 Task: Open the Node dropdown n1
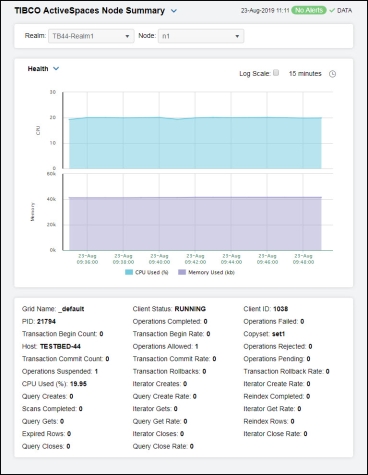pyautogui.click(x=201, y=36)
